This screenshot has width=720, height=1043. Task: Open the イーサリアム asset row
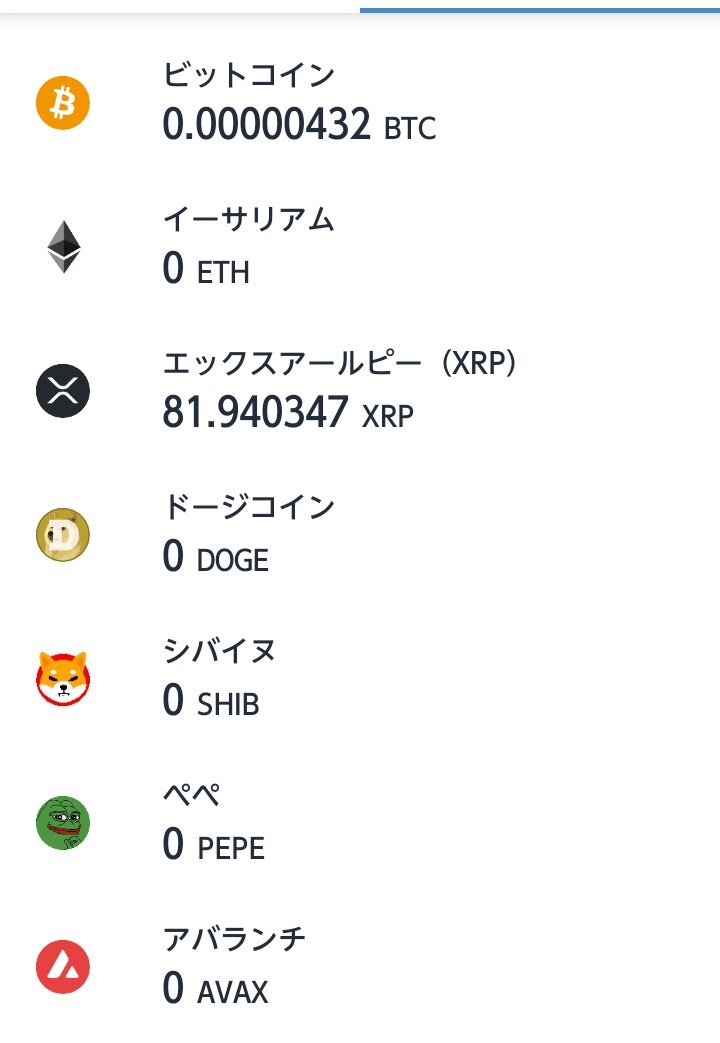coord(360,247)
